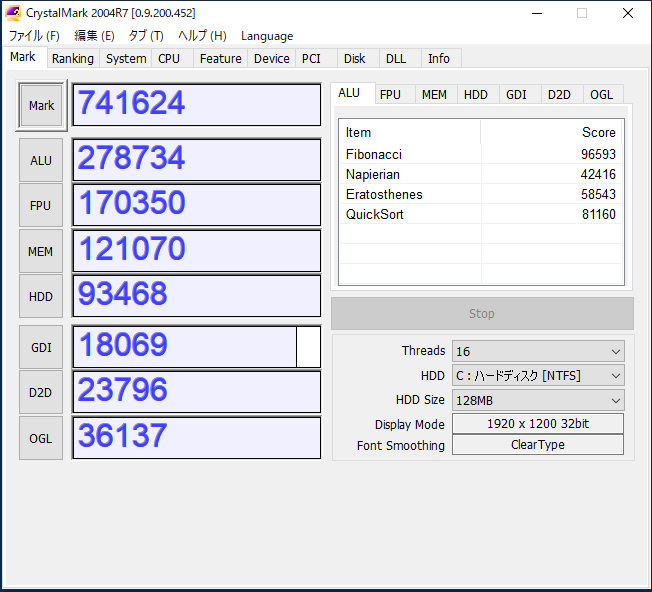
Task: Select the MEM results sub-tab
Action: click(434, 94)
